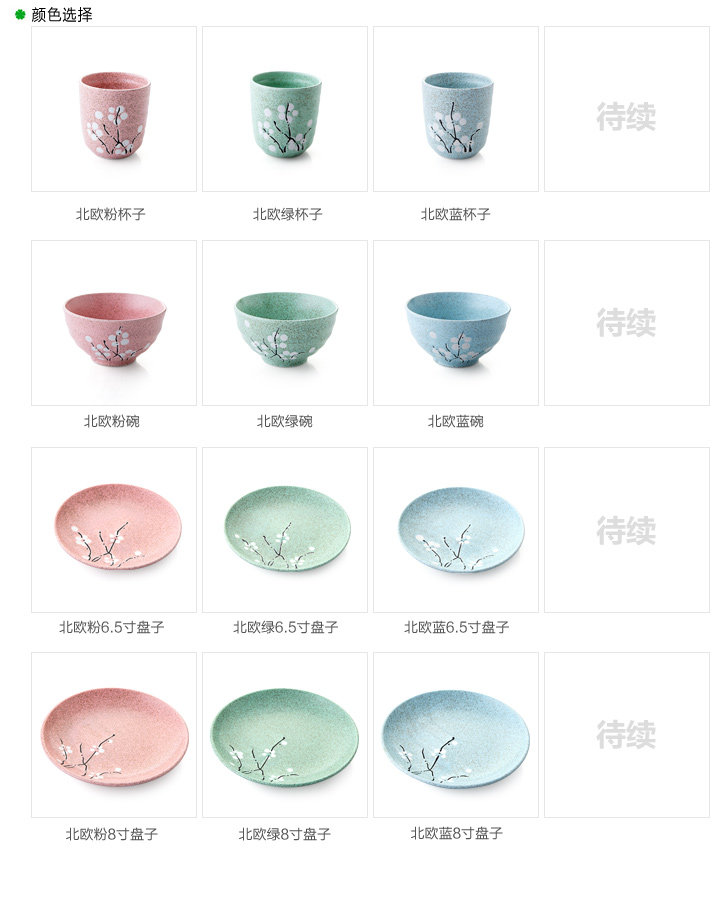Choose the green Nordic cup thumbnail

coord(285,109)
